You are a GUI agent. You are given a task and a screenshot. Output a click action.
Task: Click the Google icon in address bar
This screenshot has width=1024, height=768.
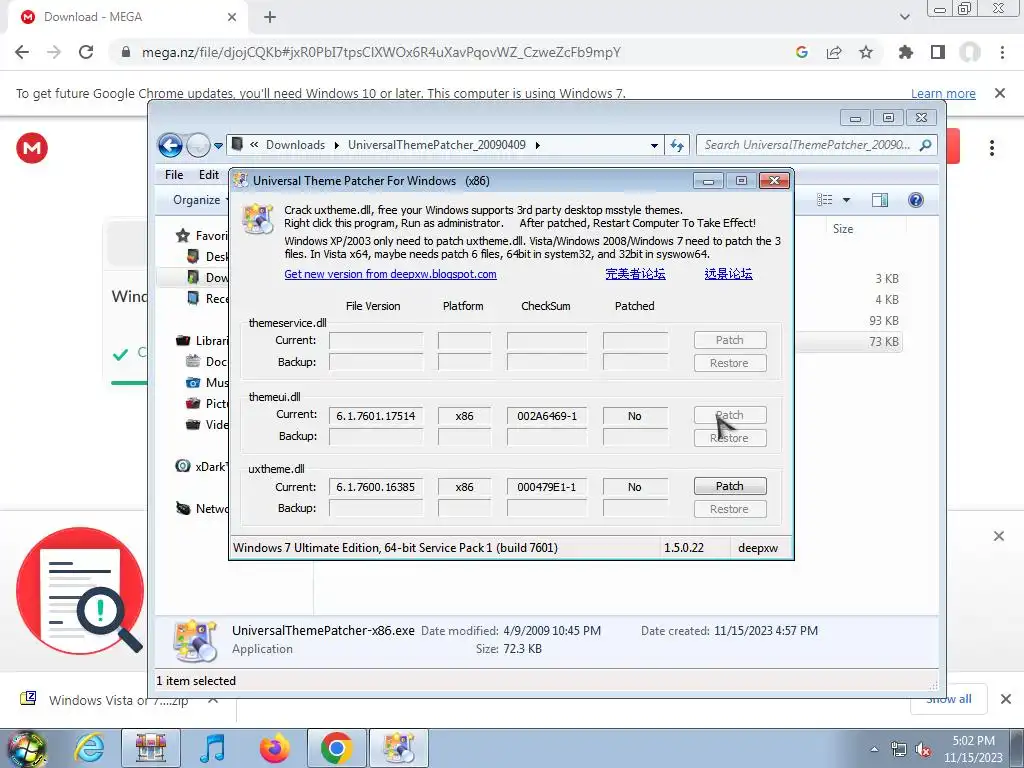click(802, 52)
